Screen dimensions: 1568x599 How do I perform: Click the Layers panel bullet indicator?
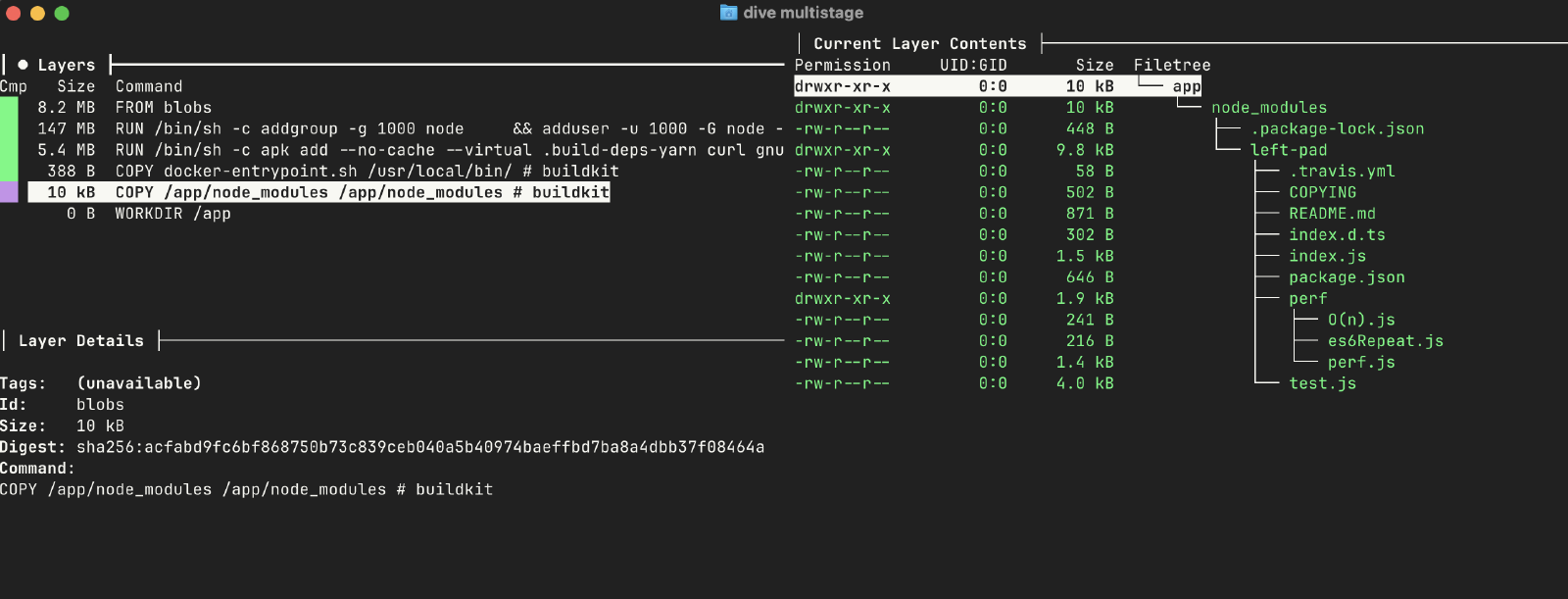pyautogui.click(x=23, y=65)
